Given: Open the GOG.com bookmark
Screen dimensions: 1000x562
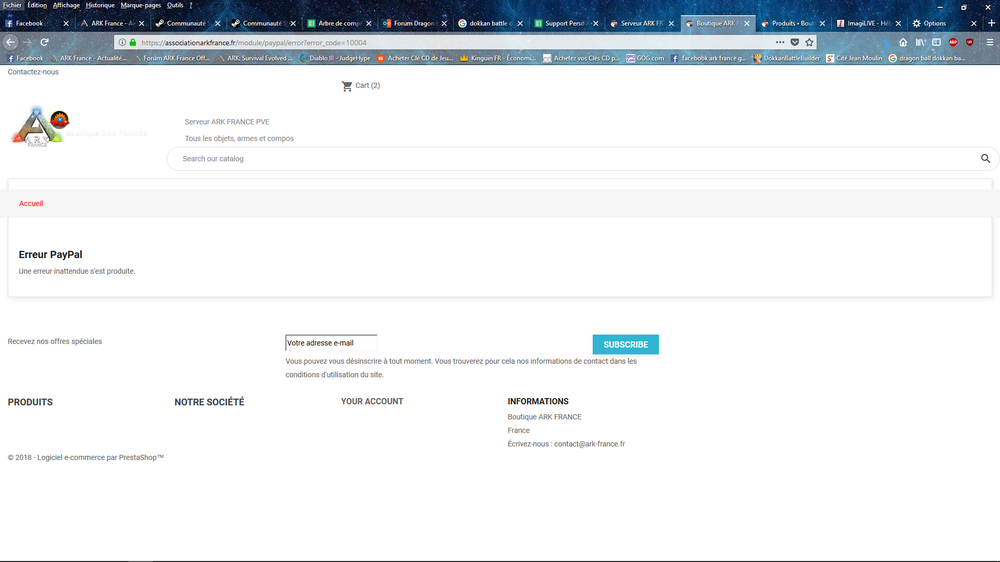Looking at the screenshot, I should (645, 58).
